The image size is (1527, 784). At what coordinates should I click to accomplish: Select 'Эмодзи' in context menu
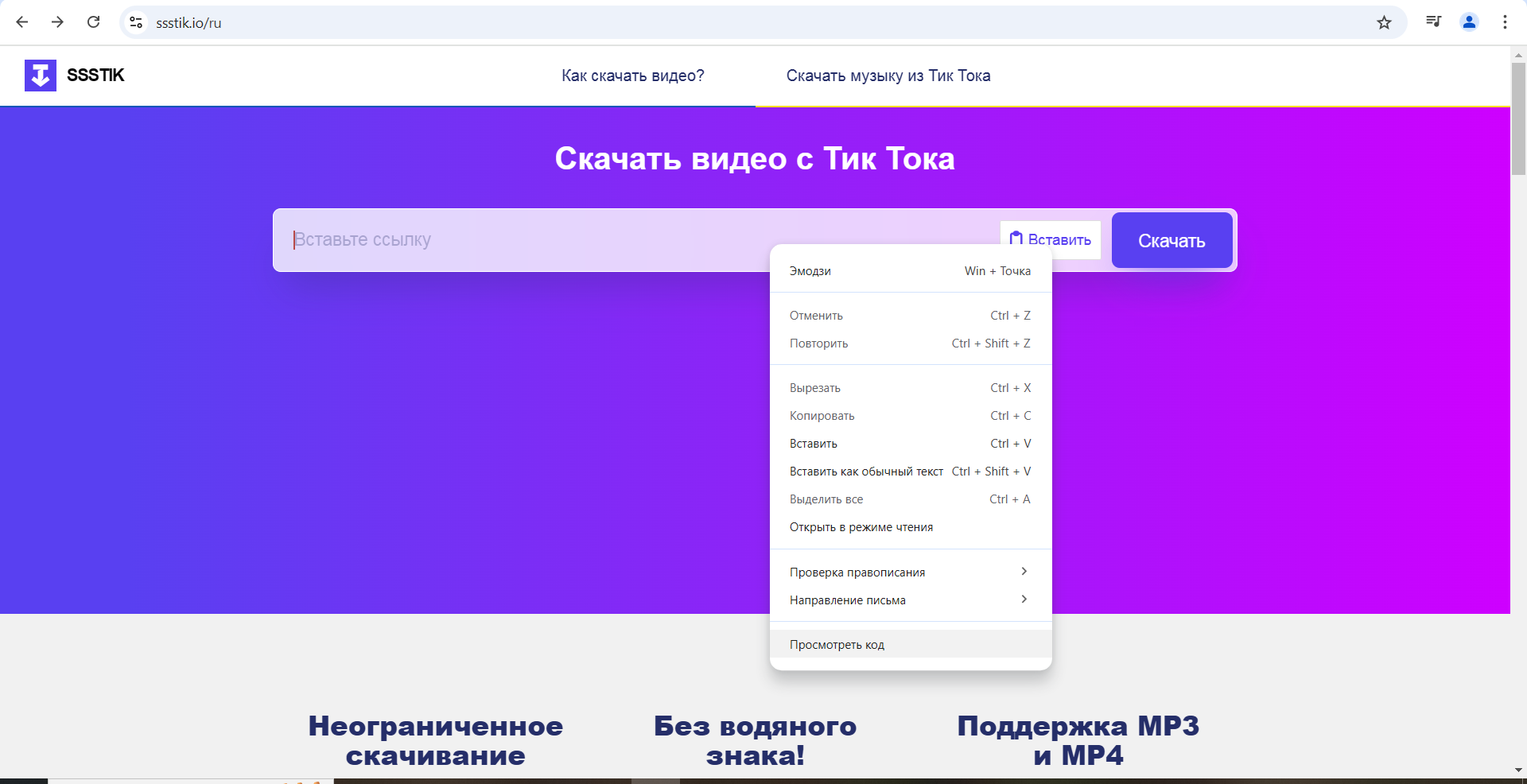[x=911, y=271]
